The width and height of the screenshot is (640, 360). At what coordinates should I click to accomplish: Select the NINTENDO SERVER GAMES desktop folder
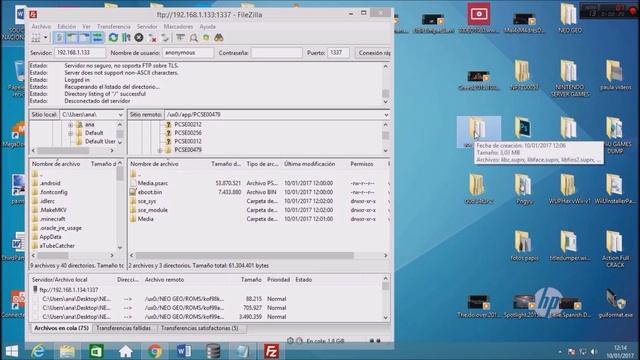570,78
